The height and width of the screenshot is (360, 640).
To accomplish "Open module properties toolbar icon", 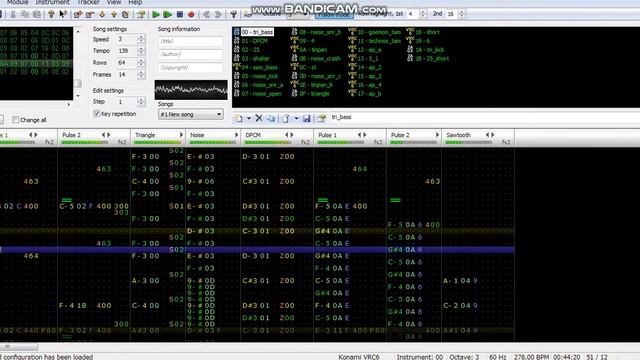I will (141, 15).
